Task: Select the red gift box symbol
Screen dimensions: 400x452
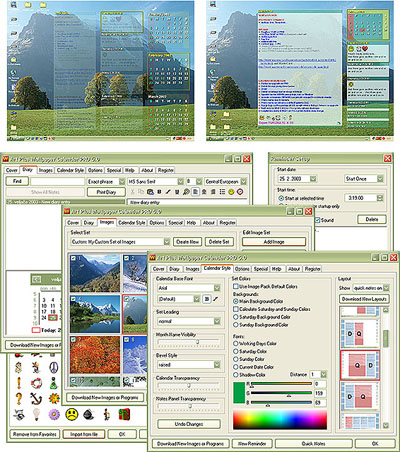Action: point(124,414)
